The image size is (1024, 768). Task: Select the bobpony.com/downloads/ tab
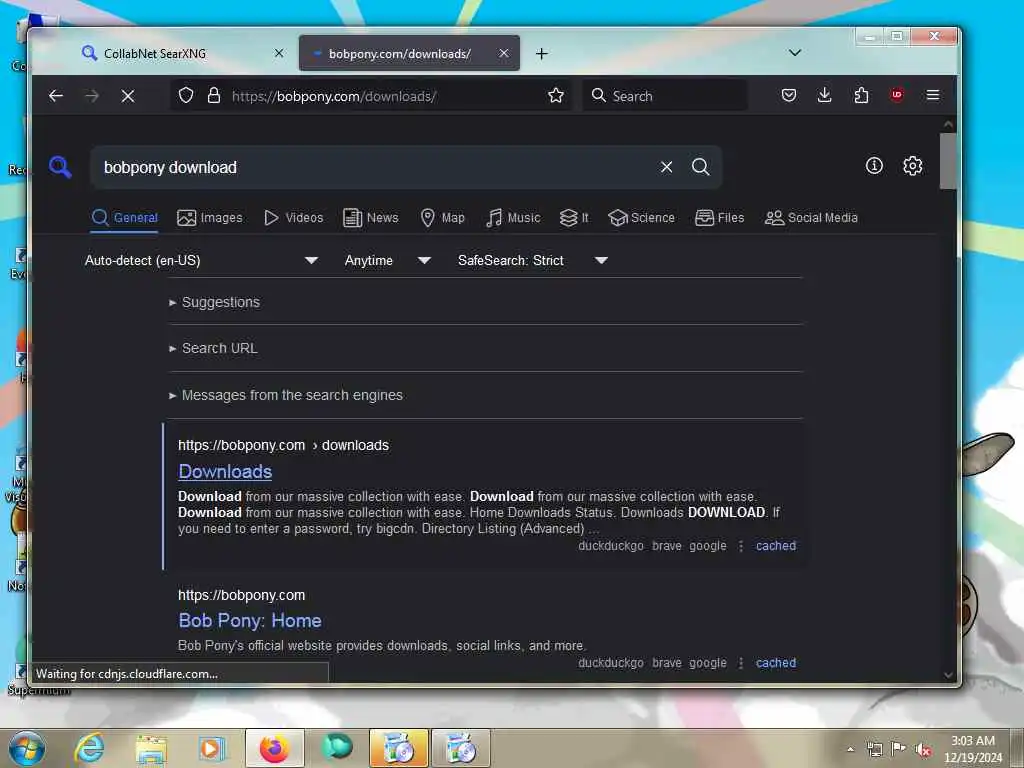tap(409, 54)
